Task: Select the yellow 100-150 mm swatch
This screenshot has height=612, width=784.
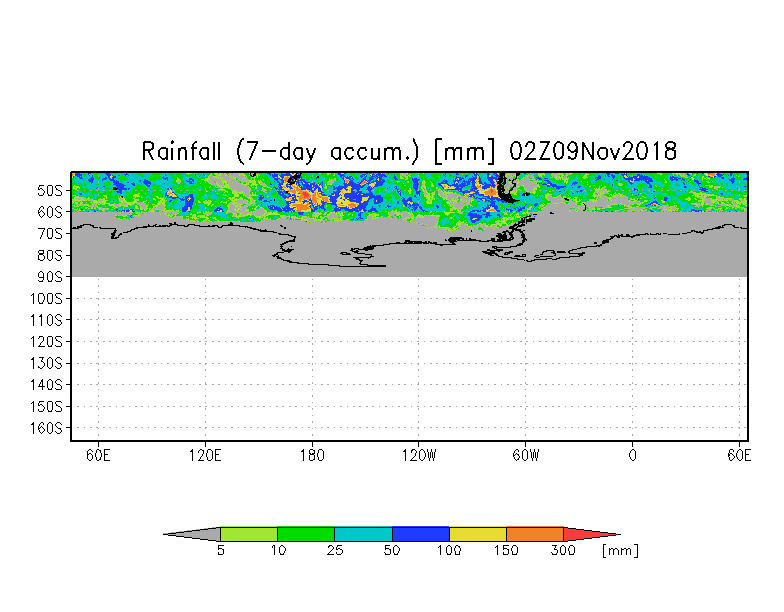Action: tap(478, 534)
